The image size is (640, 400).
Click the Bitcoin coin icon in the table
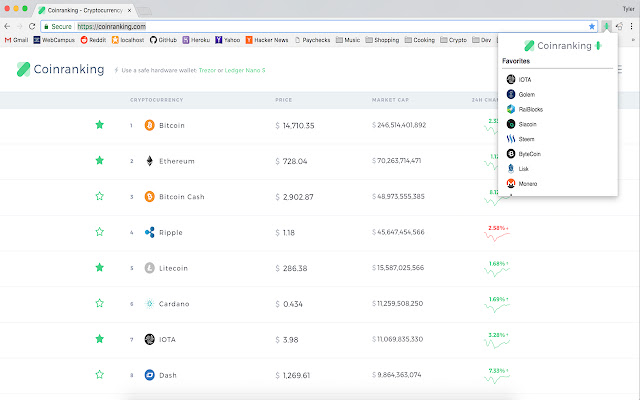pos(150,125)
